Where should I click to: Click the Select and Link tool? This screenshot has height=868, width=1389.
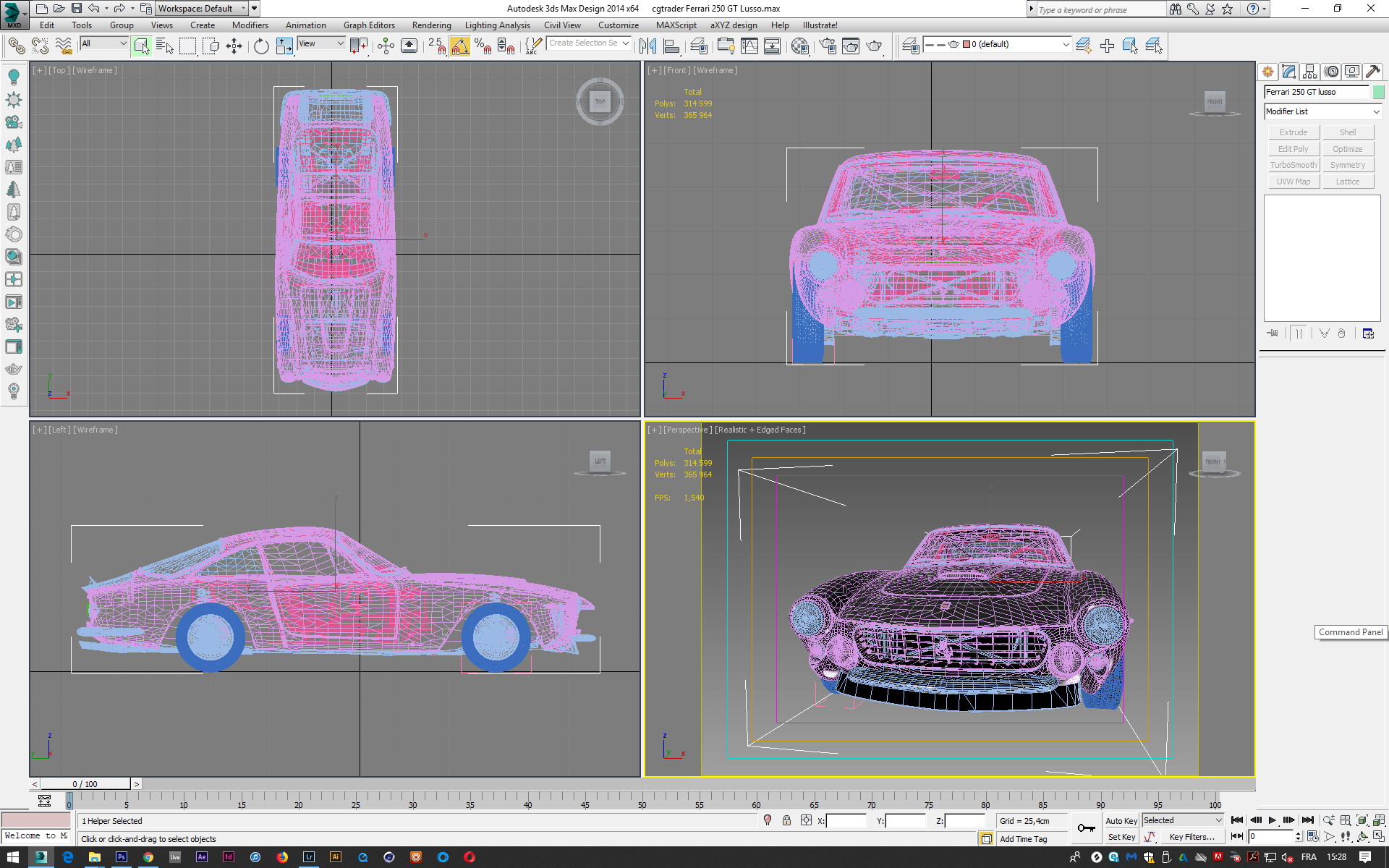click(16, 46)
